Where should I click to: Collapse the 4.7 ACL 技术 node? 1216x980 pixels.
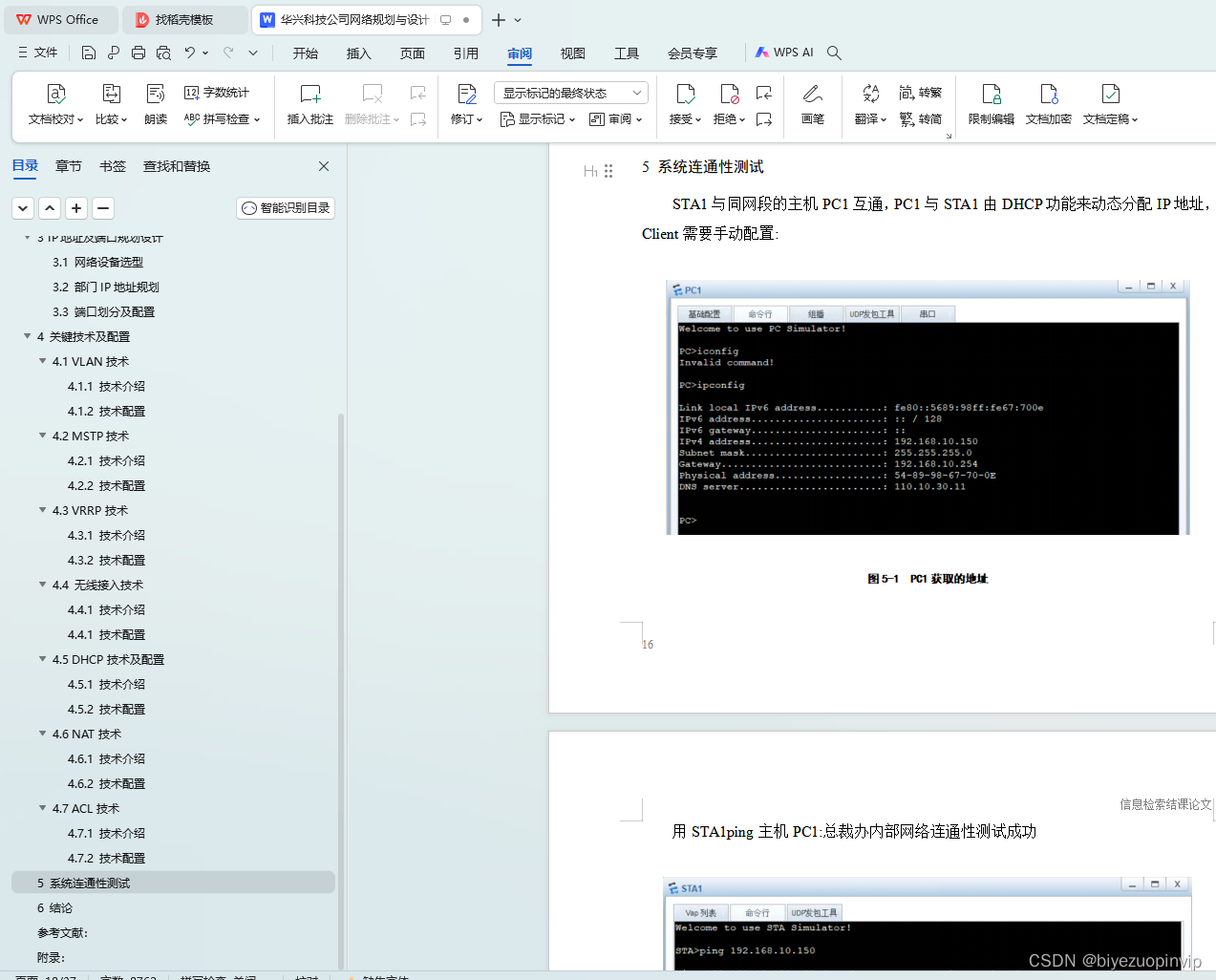click(42, 808)
